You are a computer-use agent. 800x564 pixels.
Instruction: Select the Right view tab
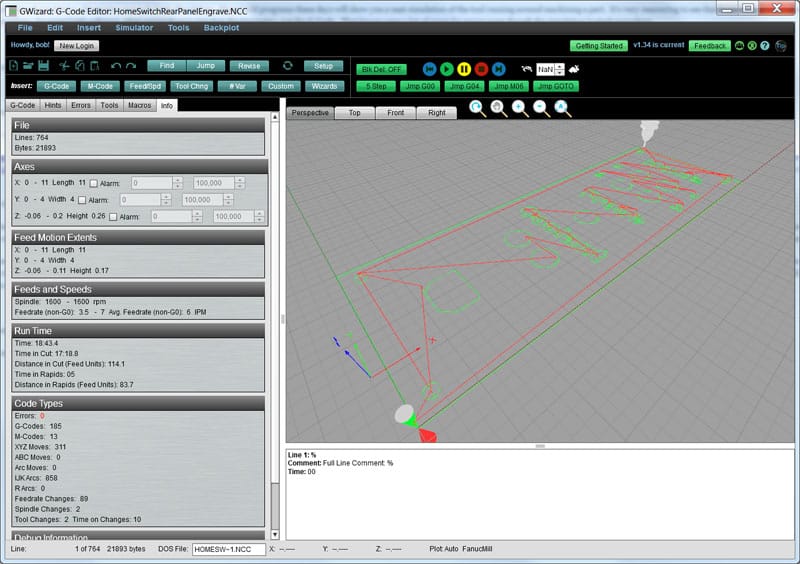click(x=437, y=113)
